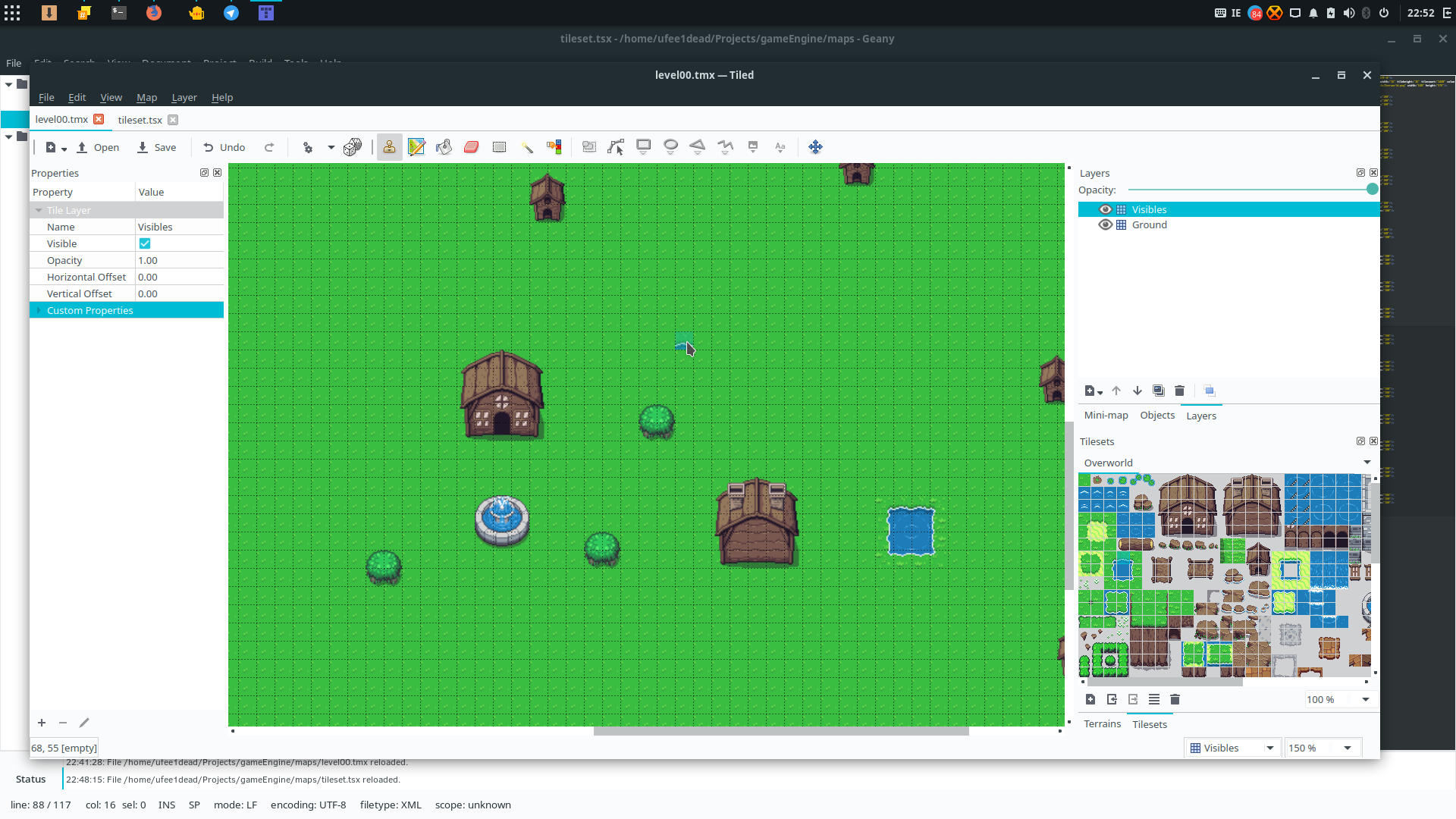
Task: Open the File menu in Tiled
Action: click(46, 97)
